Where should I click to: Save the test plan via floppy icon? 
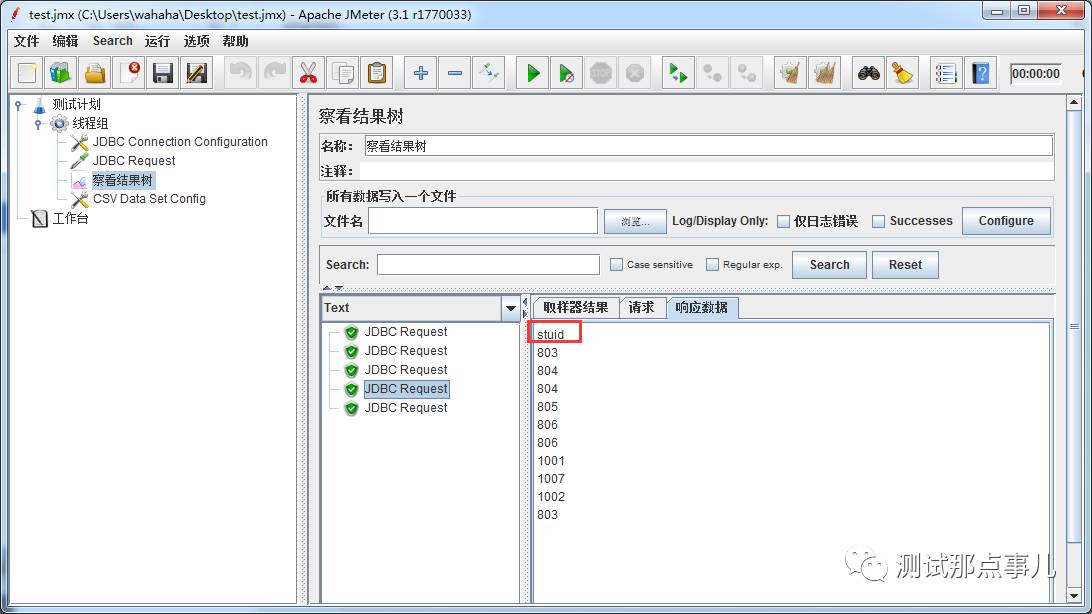coord(163,73)
